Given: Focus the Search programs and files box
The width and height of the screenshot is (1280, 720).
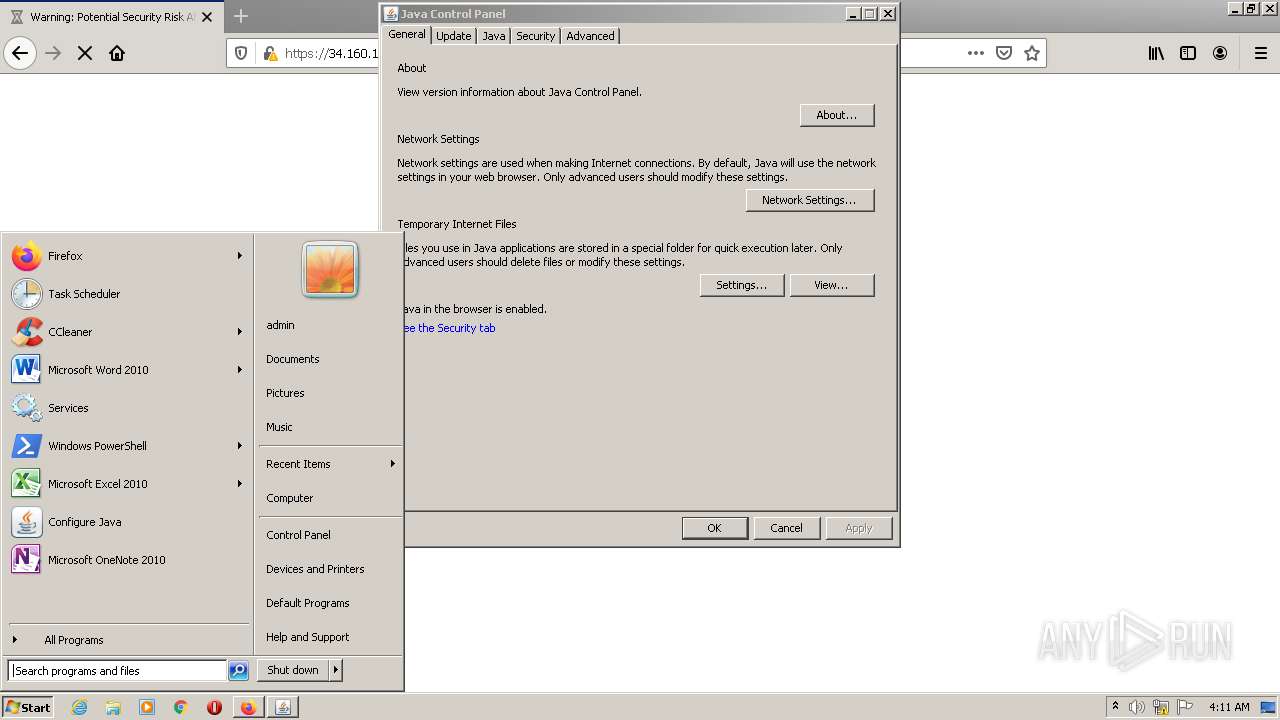Looking at the screenshot, I should pos(118,671).
